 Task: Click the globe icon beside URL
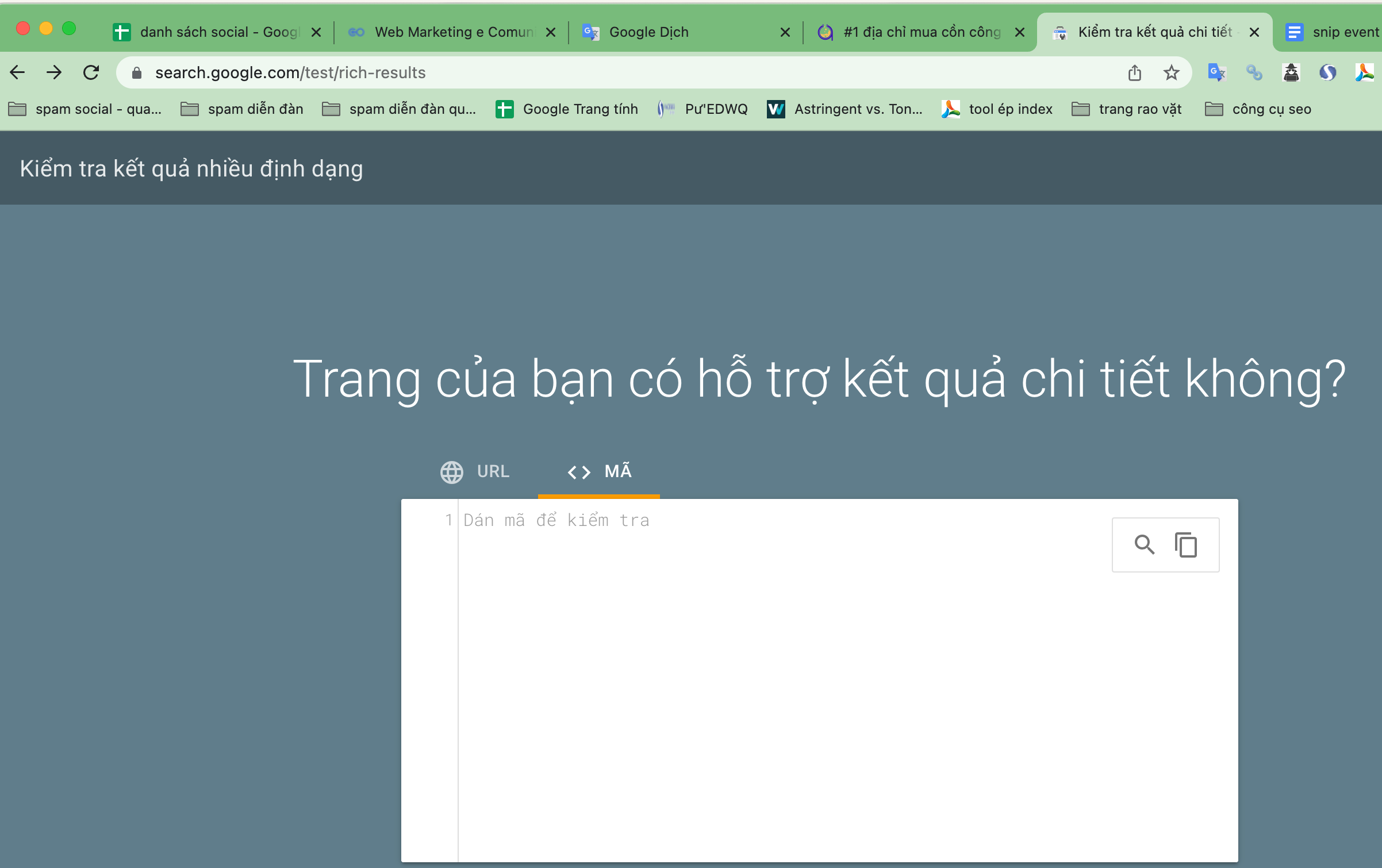pyautogui.click(x=451, y=472)
